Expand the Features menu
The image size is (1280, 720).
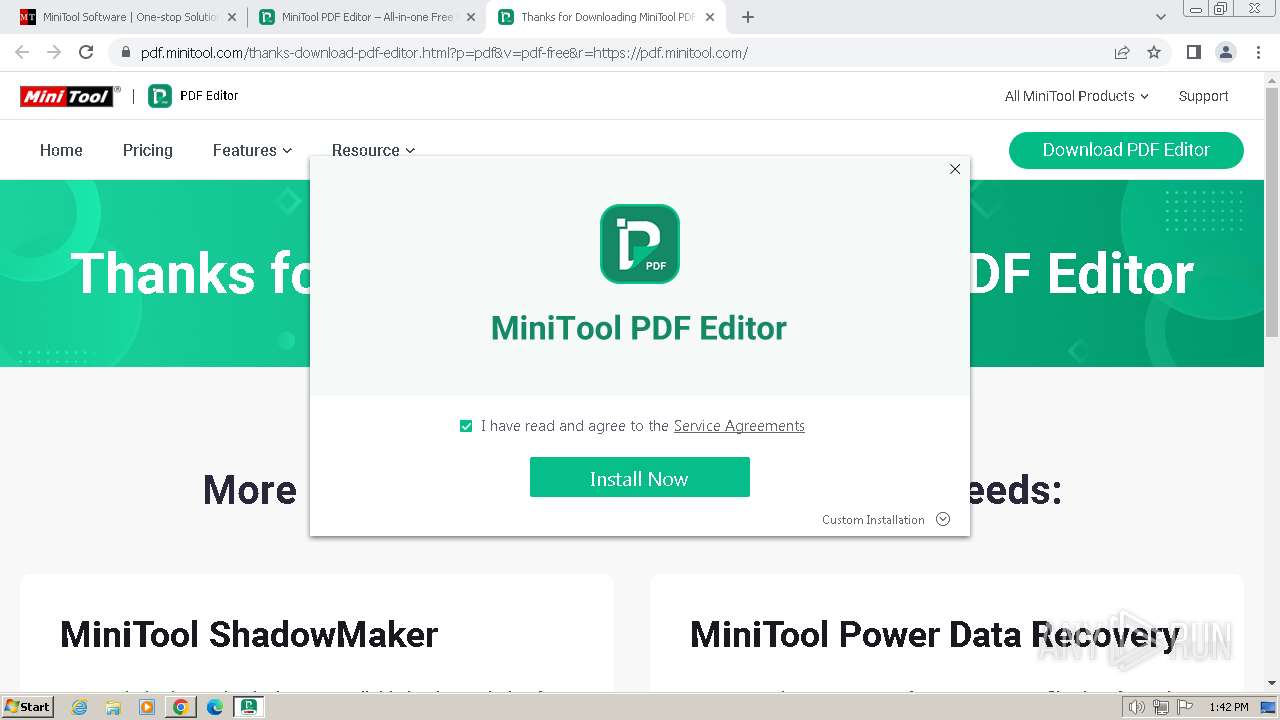click(252, 150)
